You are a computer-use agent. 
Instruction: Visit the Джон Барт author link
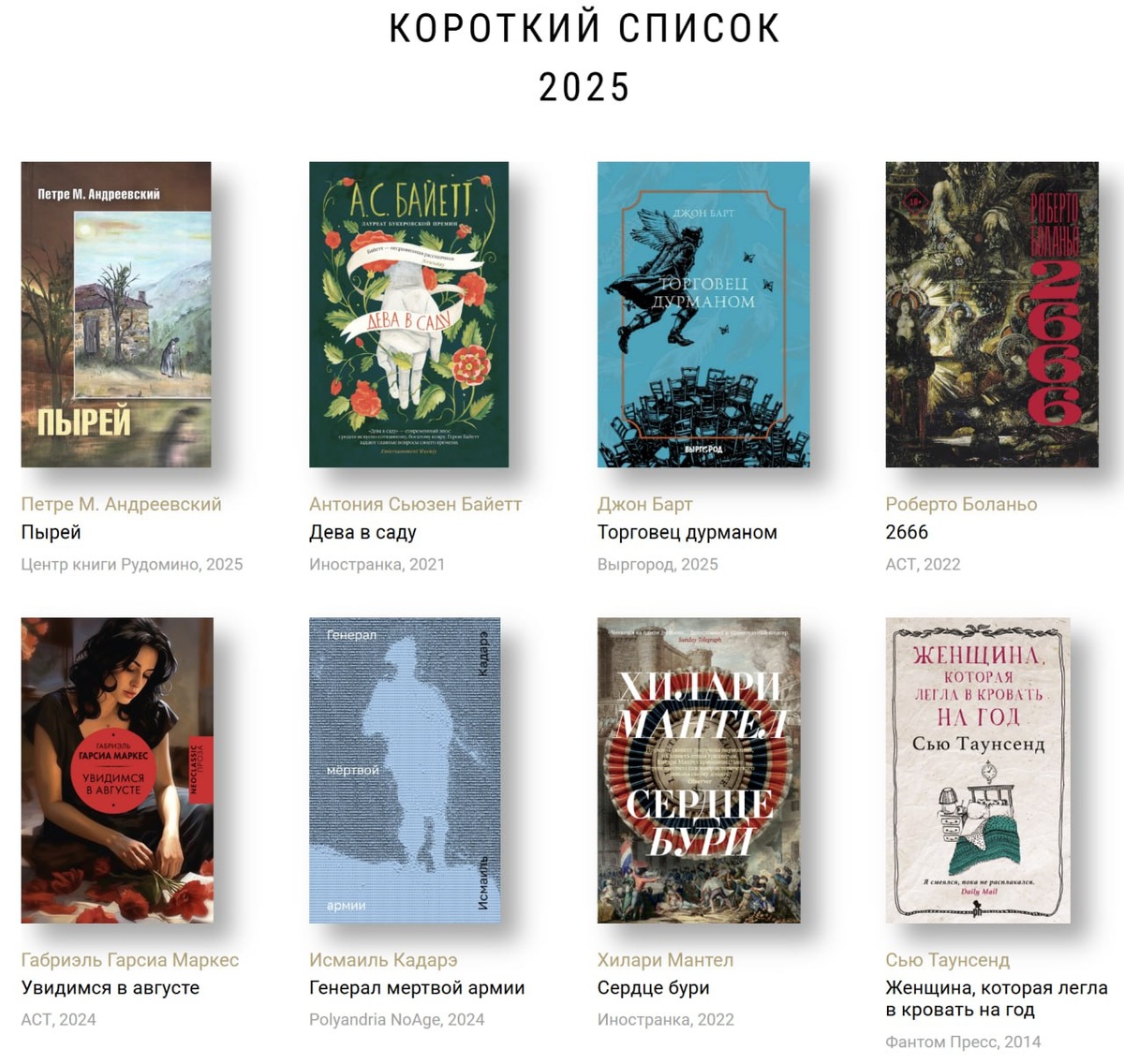click(644, 504)
